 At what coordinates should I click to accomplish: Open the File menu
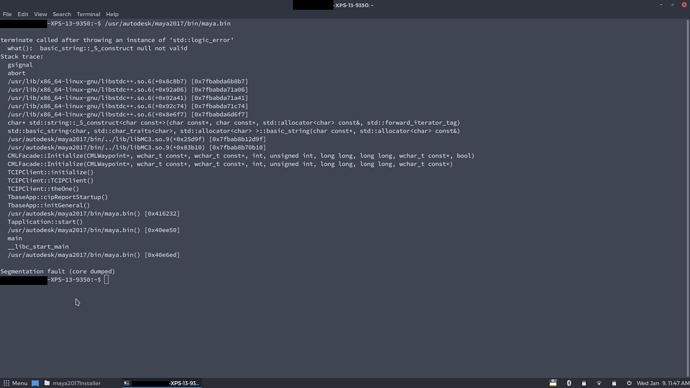coord(7,14)
